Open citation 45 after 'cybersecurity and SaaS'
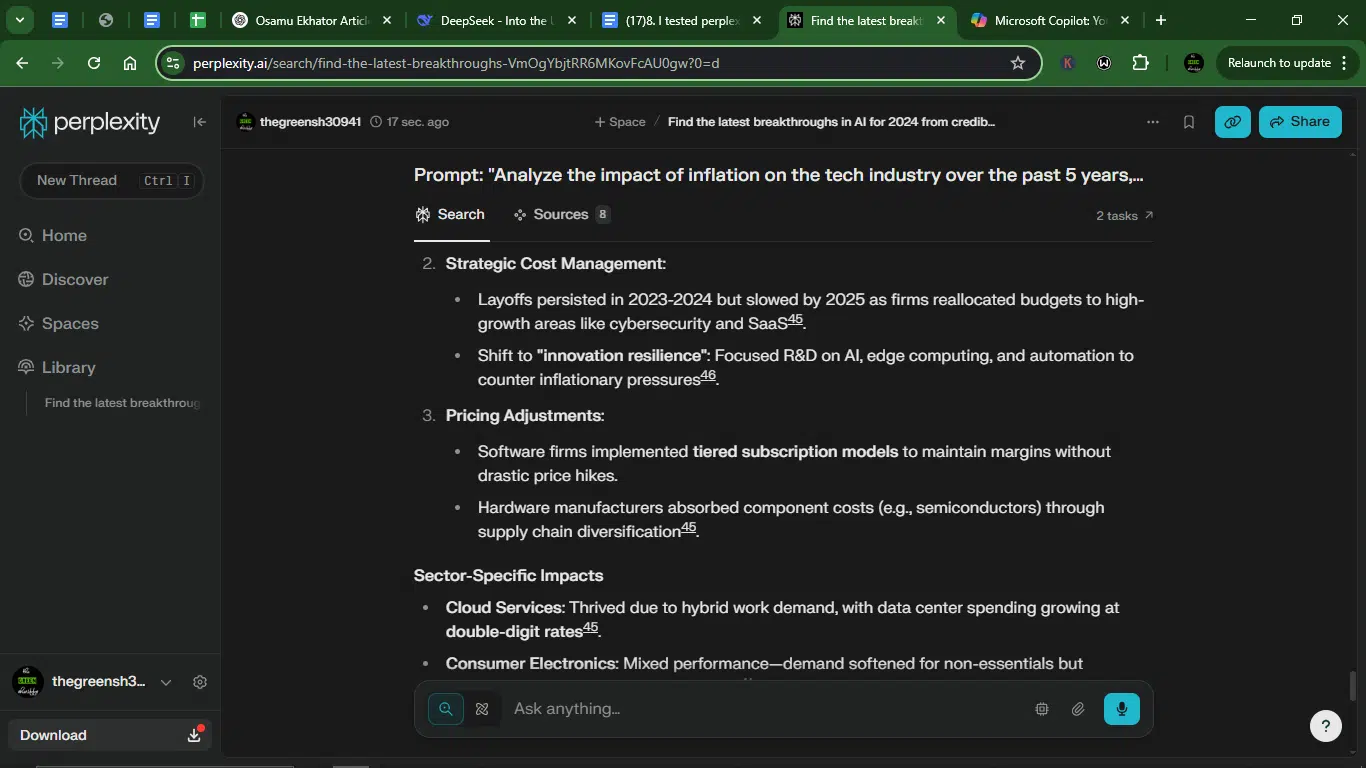Screen dimensions: 1366x768 (x=795, y=320)
